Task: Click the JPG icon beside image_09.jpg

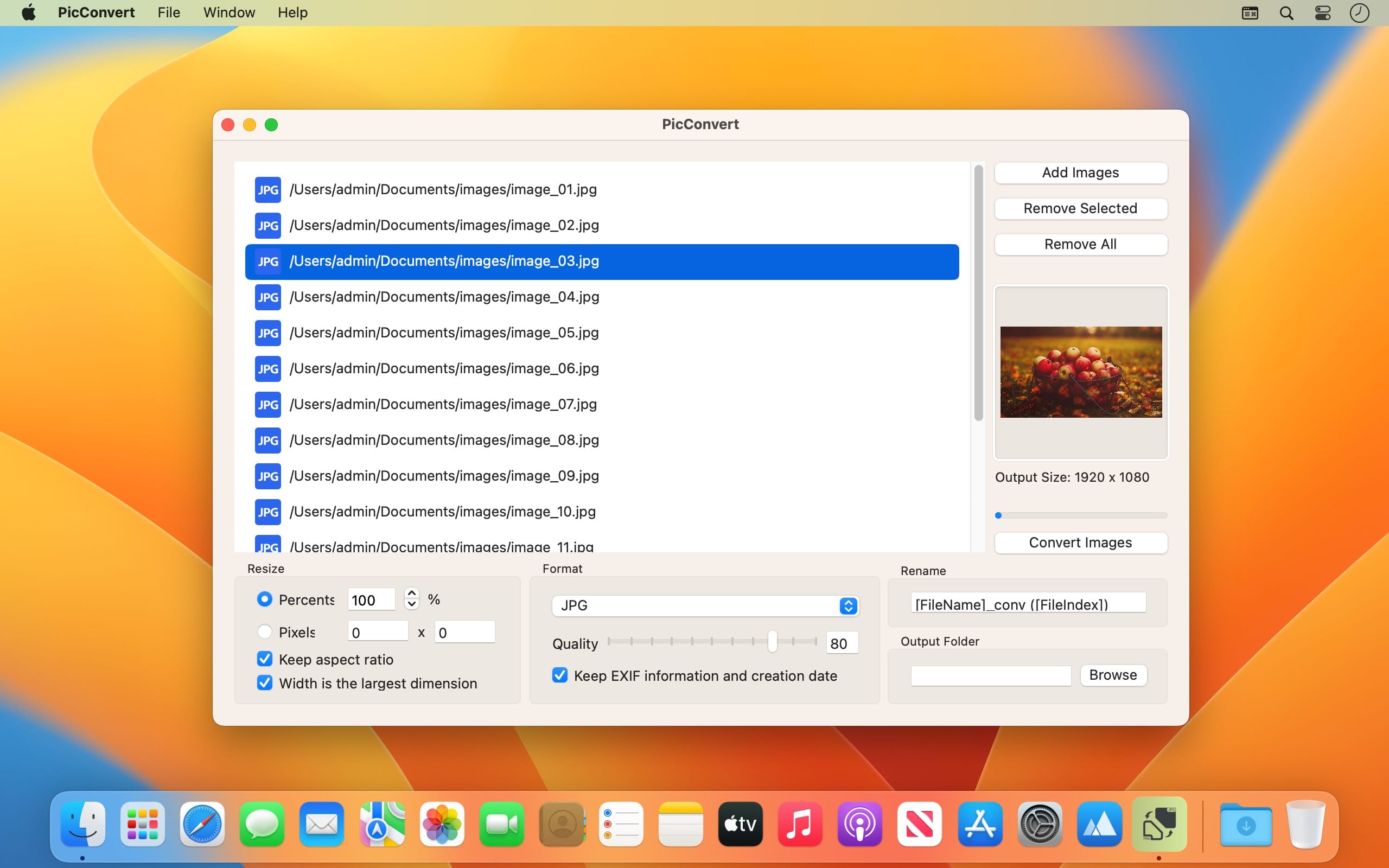Action: pos(267,476)
